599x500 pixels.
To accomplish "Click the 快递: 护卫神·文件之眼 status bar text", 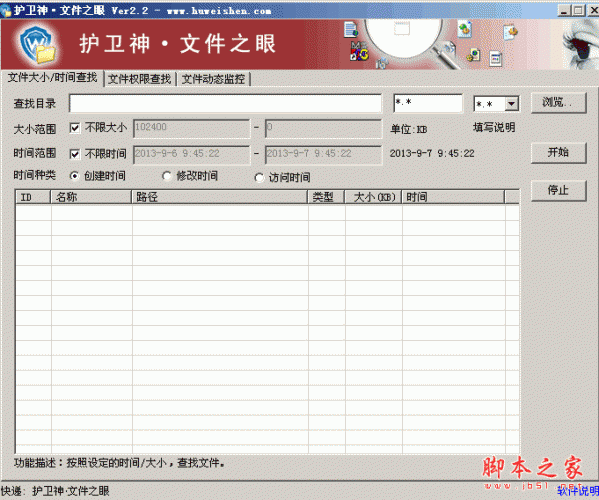I will pyautogui.click(x=55, y=491).
